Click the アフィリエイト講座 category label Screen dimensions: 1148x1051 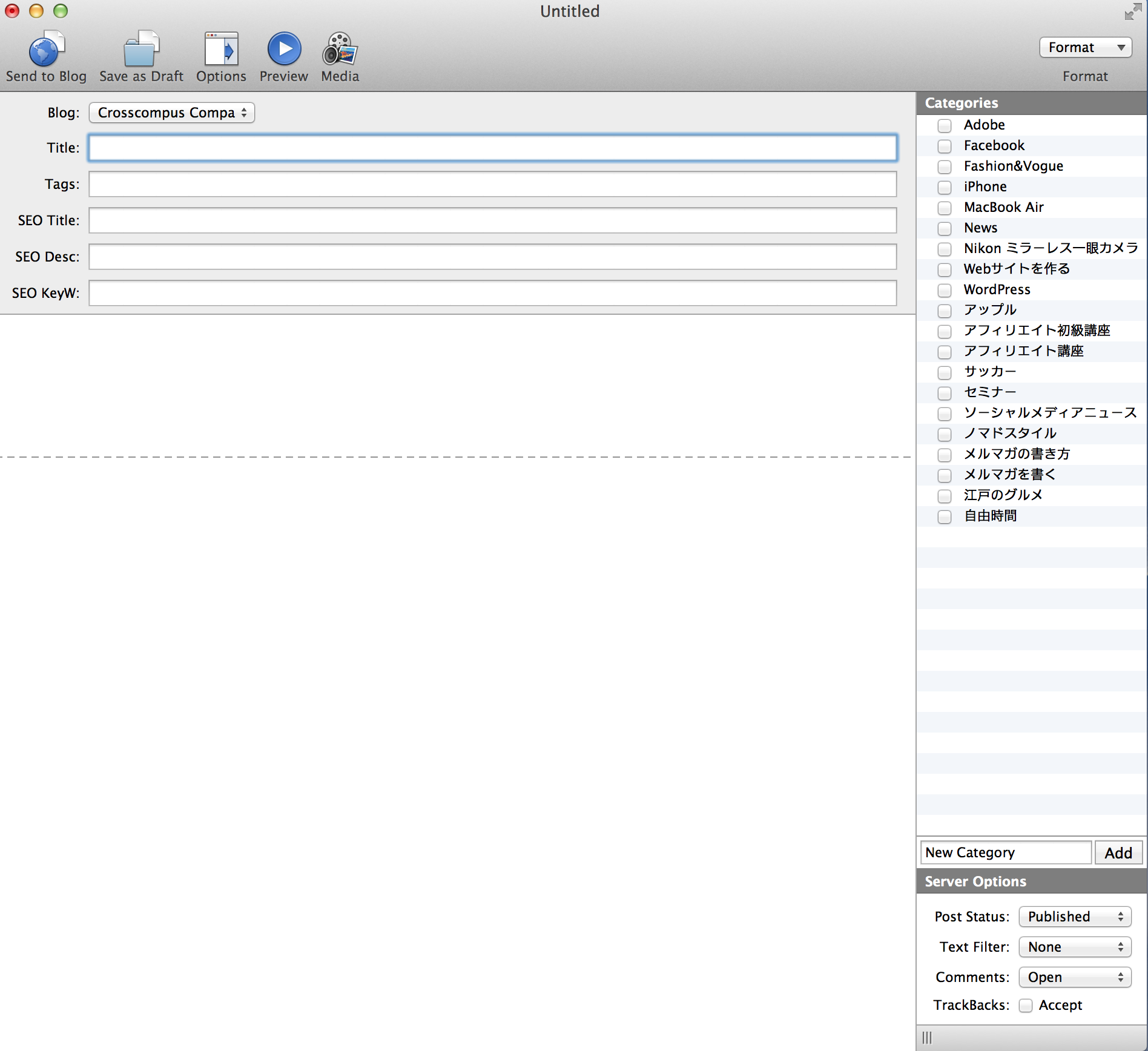1024,351
